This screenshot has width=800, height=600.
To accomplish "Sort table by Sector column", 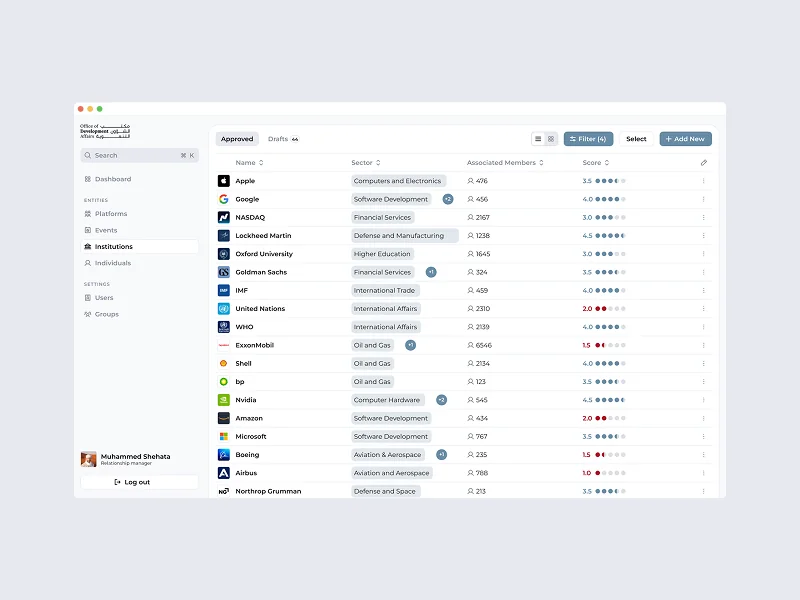I will pos(366,163).
